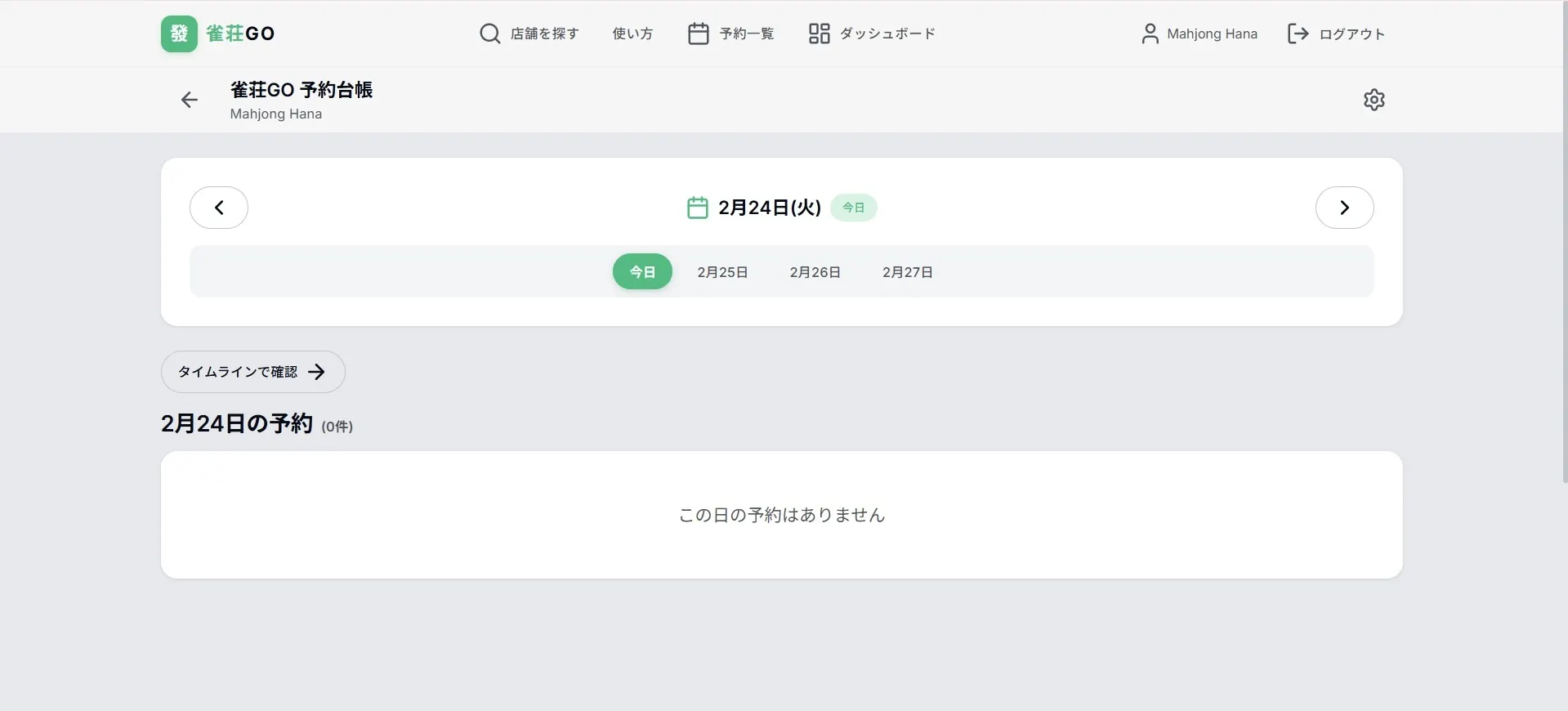Click the green 發 logo icon
The image size is (1568, 711).
pyautogui.click(x=179, y=34)
